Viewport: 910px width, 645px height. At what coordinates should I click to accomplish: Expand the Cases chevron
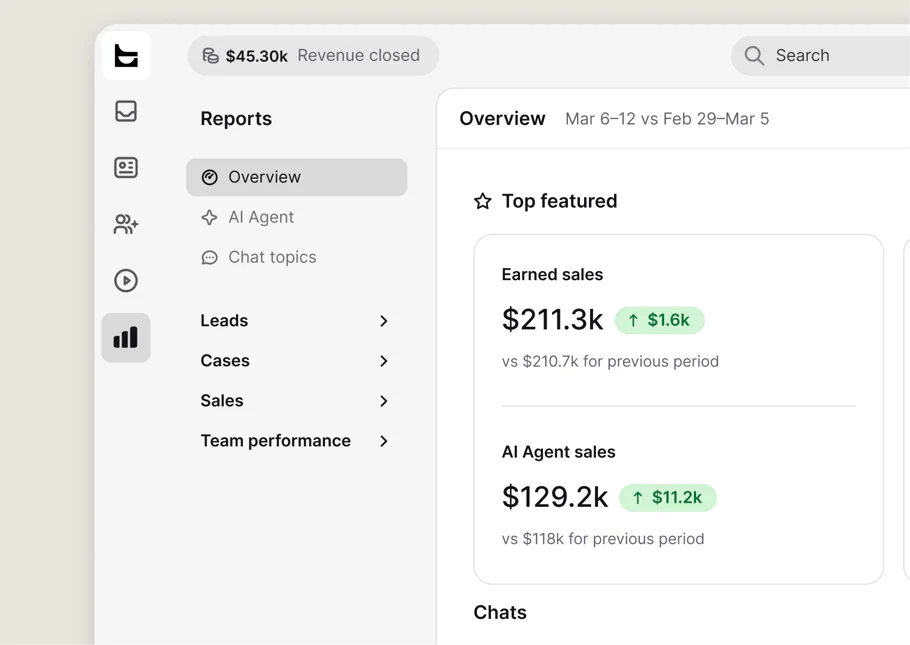[384, 361]
